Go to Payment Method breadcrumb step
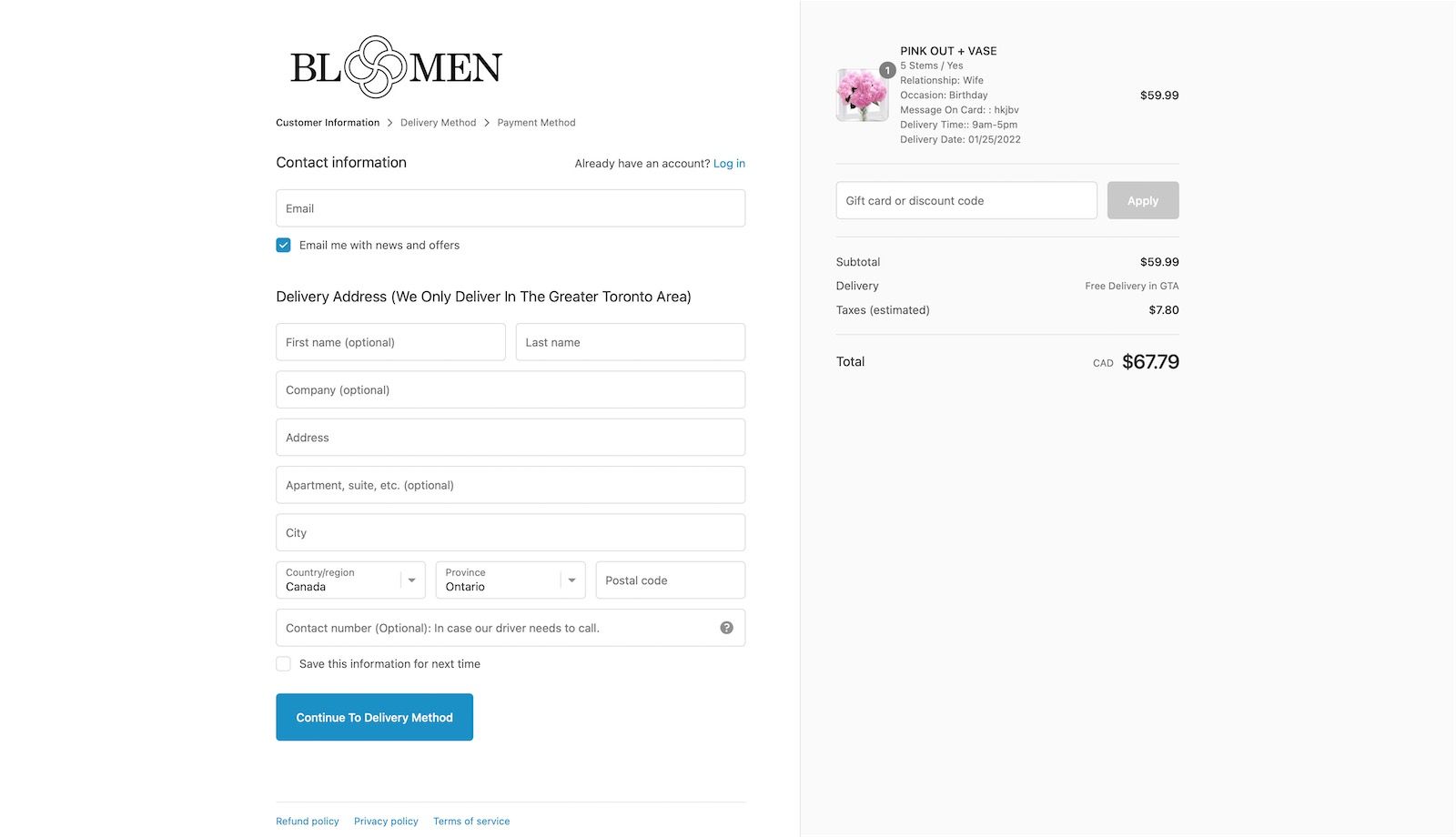 pos(536,123)
